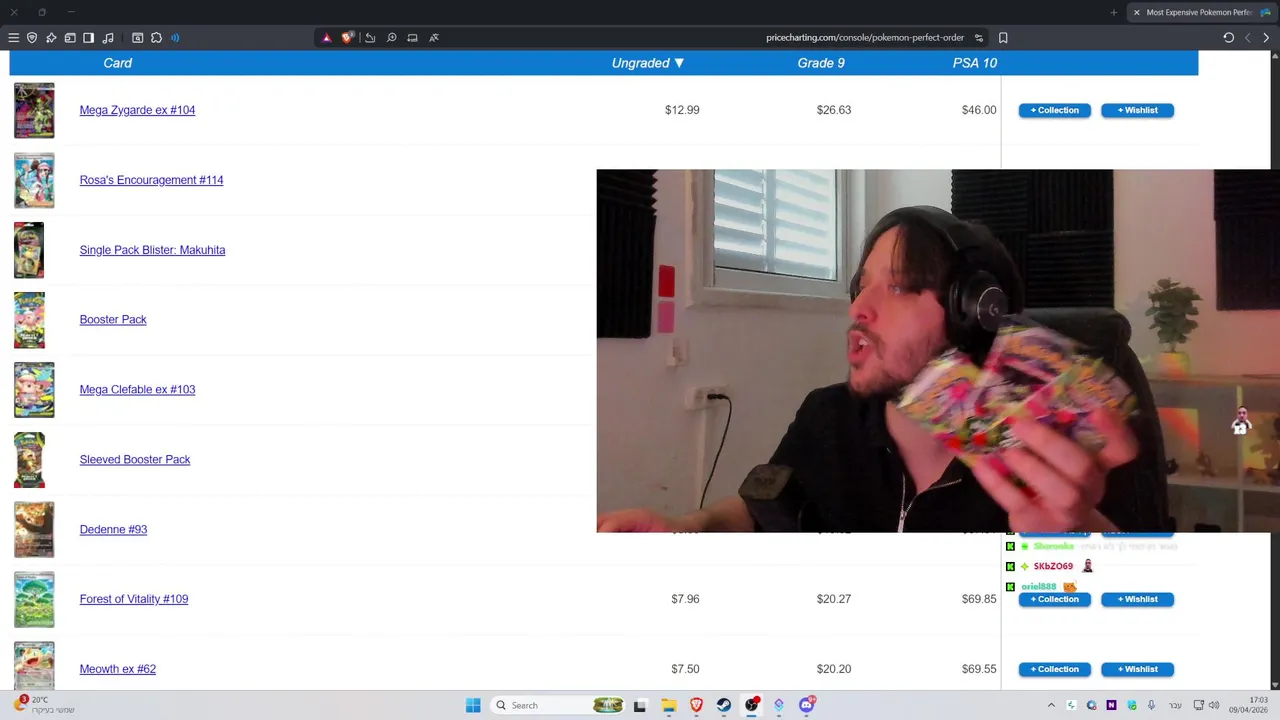Bookmark this page
Viewport: 1280px width, 720px height.
click(x=1003, y=38)
